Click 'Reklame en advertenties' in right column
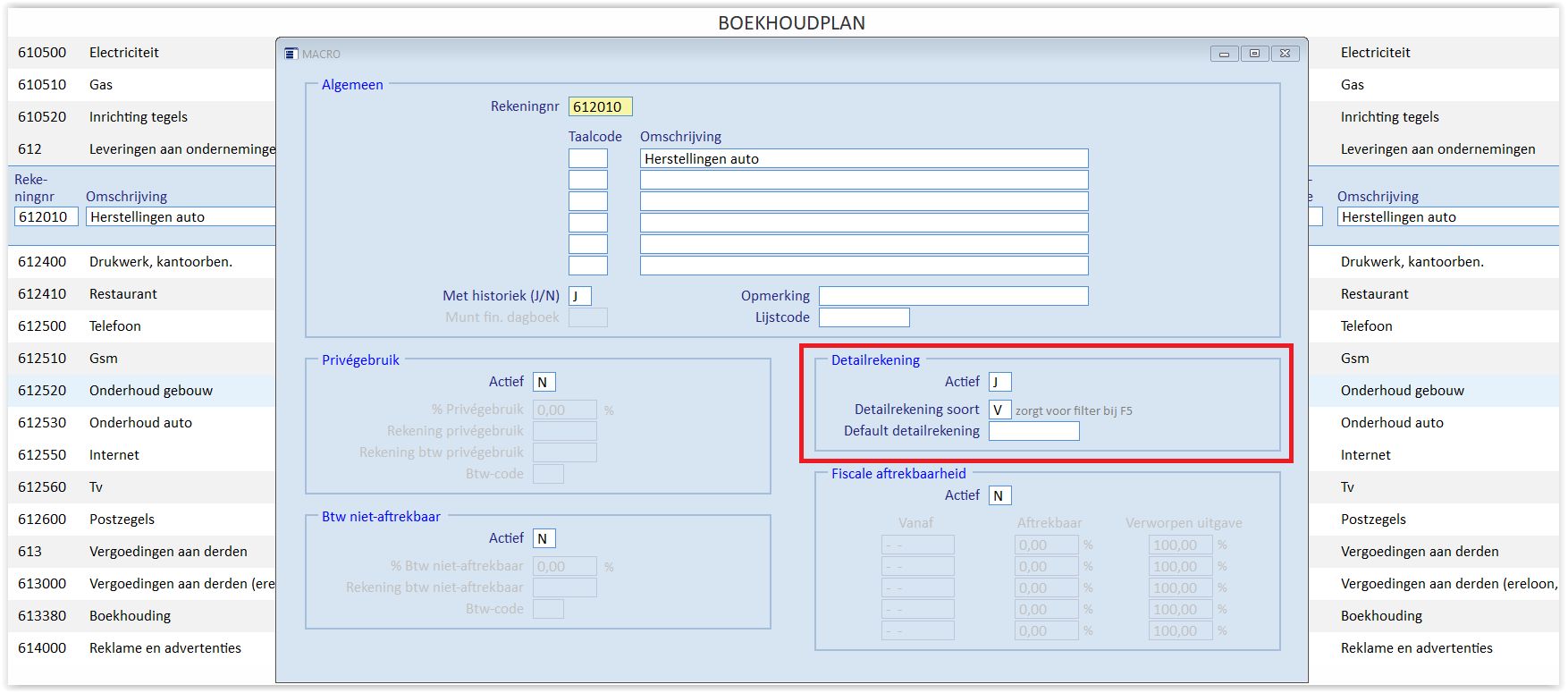The height and width of the screenshot is (693, 1568). (1416, 648)
